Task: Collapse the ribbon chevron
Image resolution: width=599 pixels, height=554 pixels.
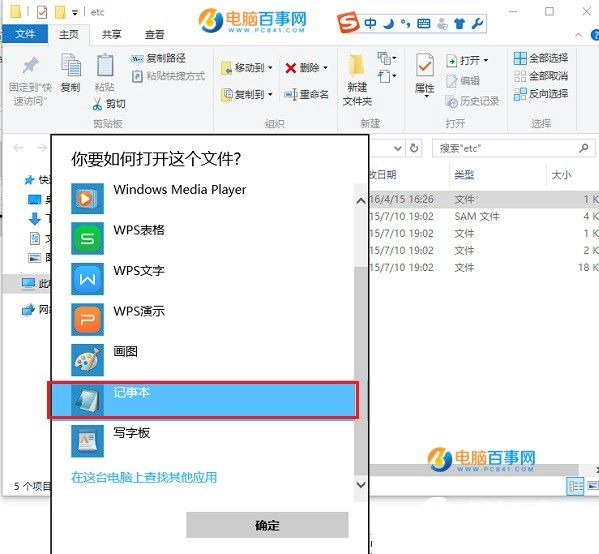Action: tap(579, 35)
